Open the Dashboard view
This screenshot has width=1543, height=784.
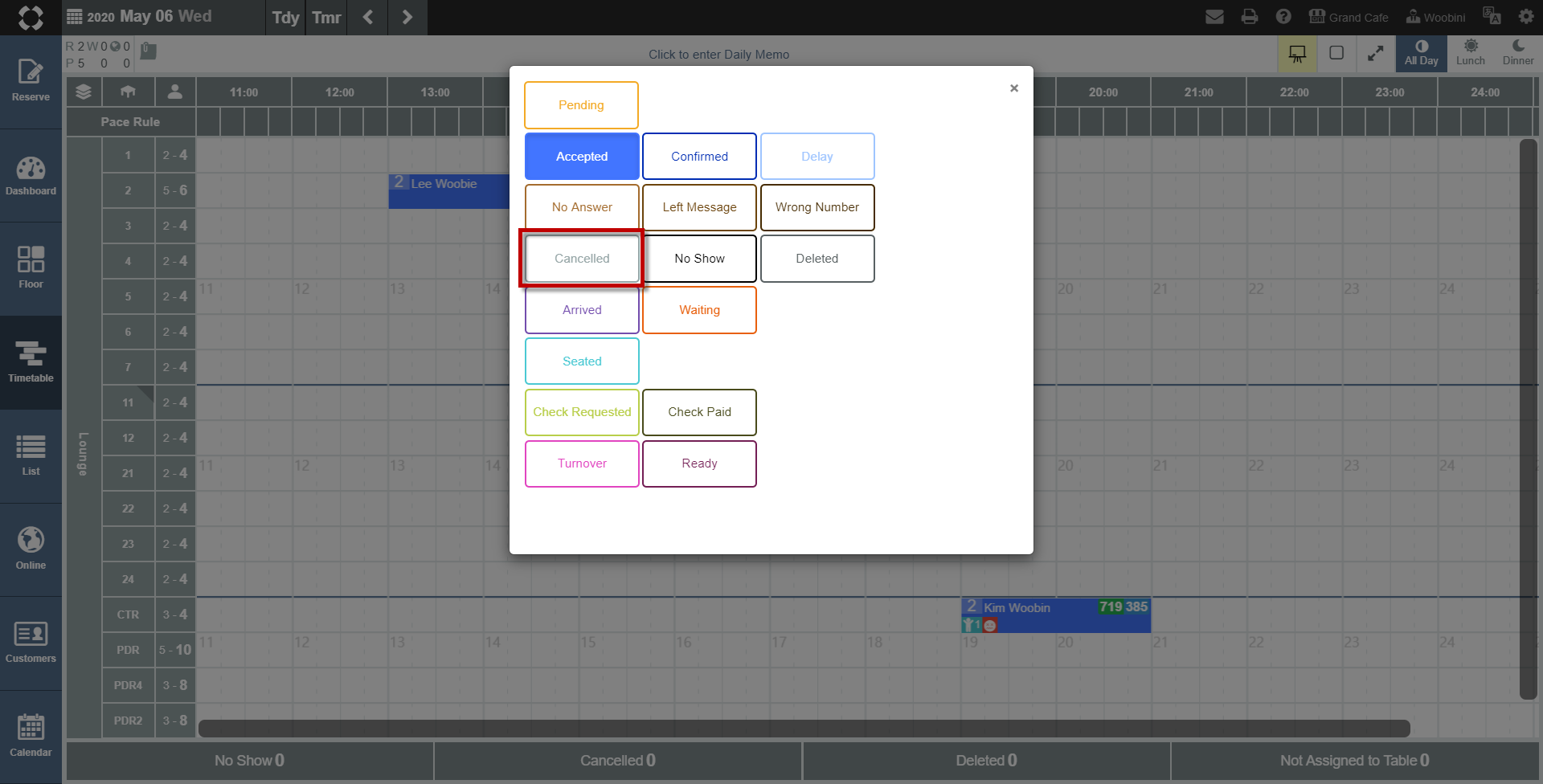(31, 176)
